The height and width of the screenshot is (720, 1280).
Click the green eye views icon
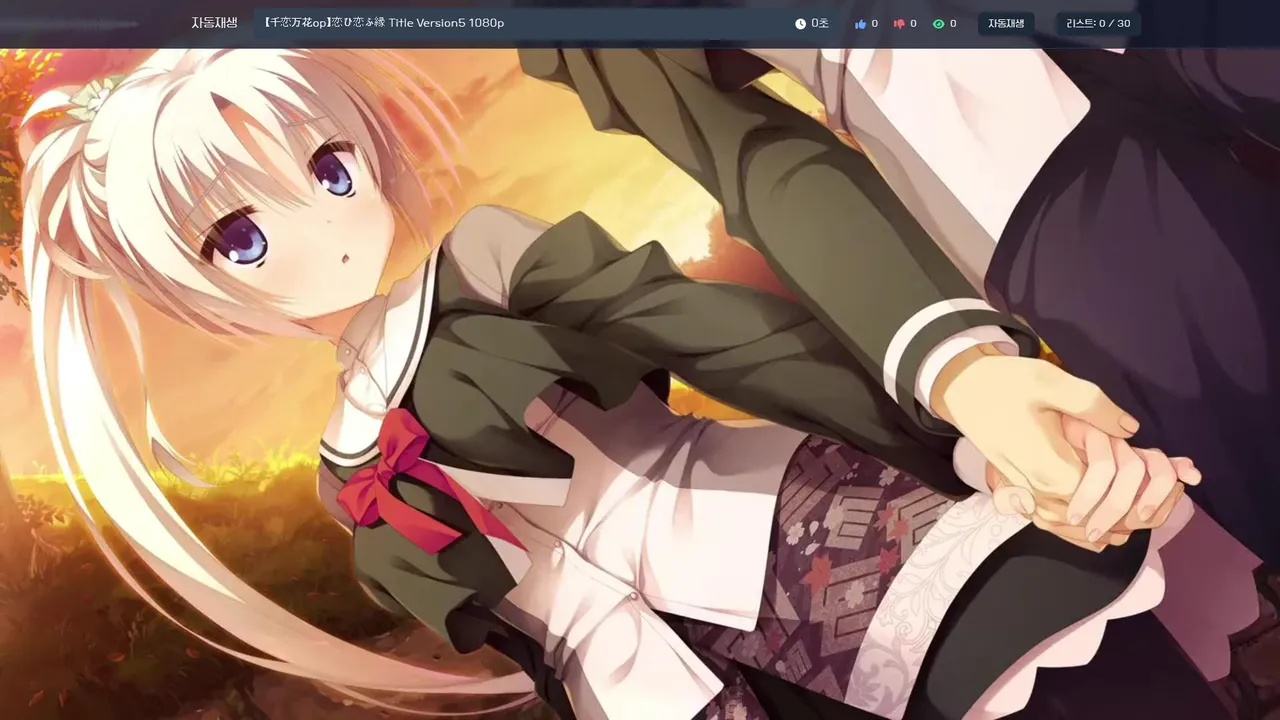coord(938,24)
